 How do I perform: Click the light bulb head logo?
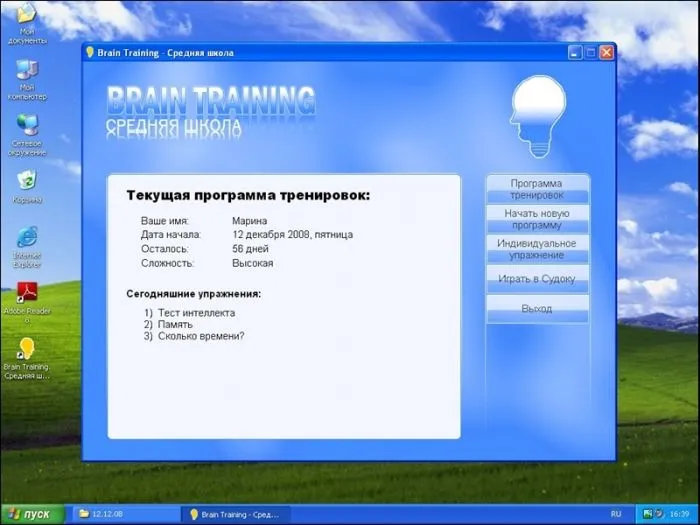538,117
